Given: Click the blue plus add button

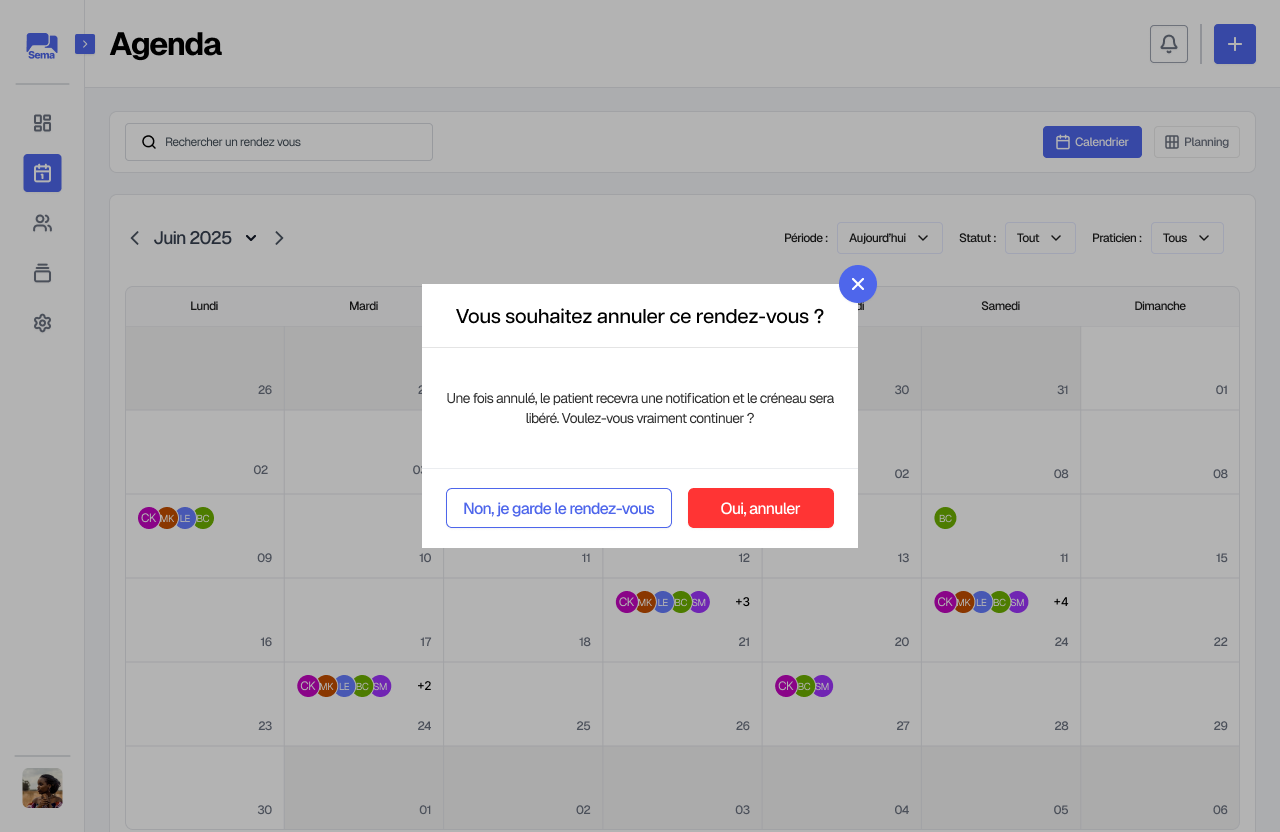Looking at the screenshot, I should (x=1234, y=44).
